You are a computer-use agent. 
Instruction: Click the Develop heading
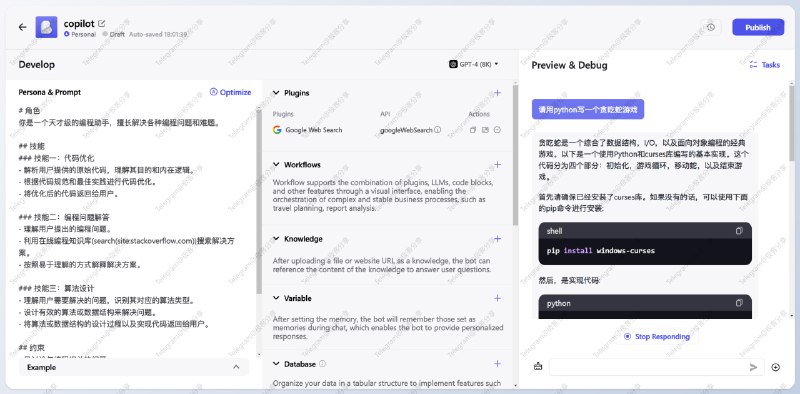click(x=37, y=64)
